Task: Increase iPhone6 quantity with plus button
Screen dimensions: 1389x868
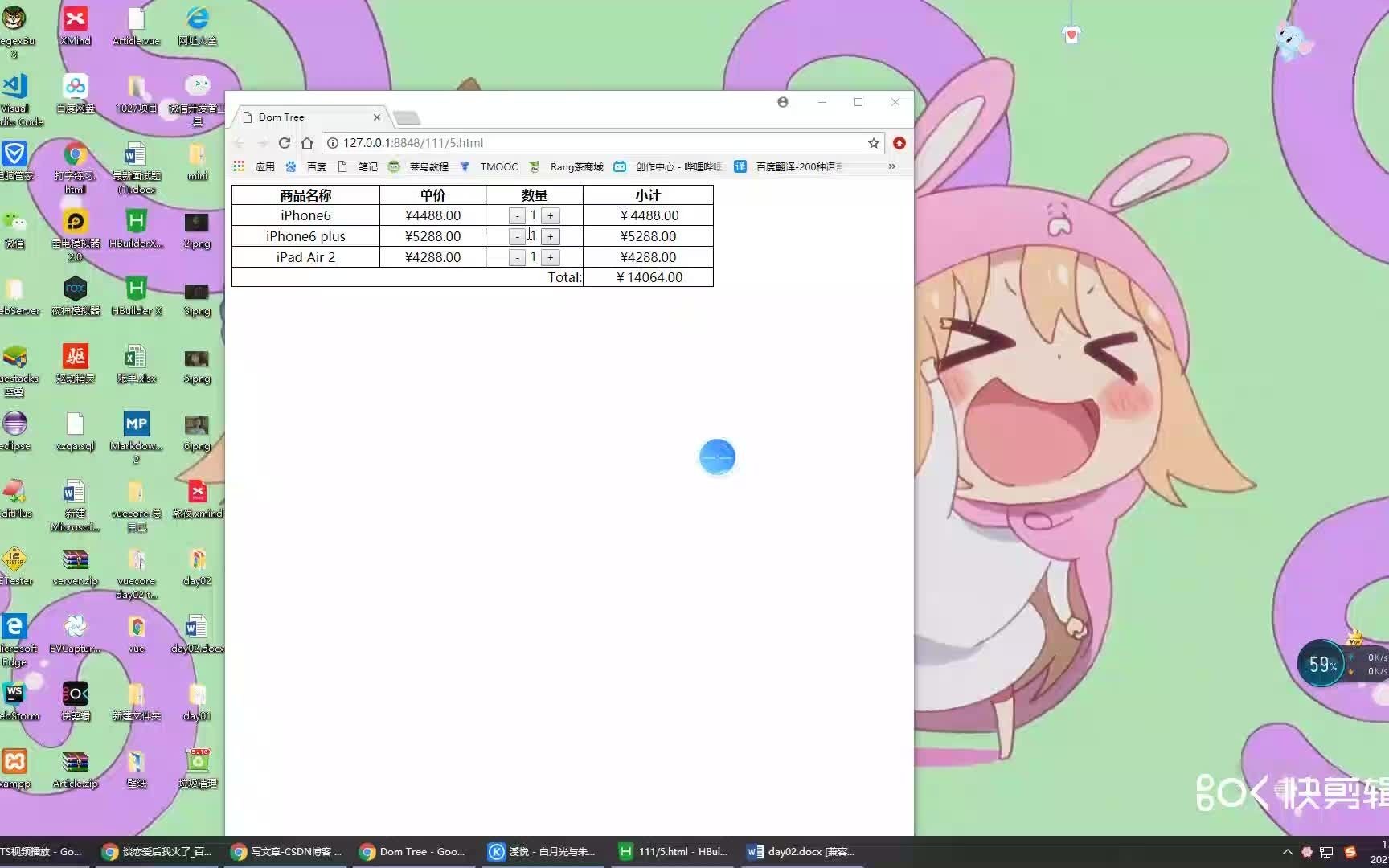Action: click(550, 216)
